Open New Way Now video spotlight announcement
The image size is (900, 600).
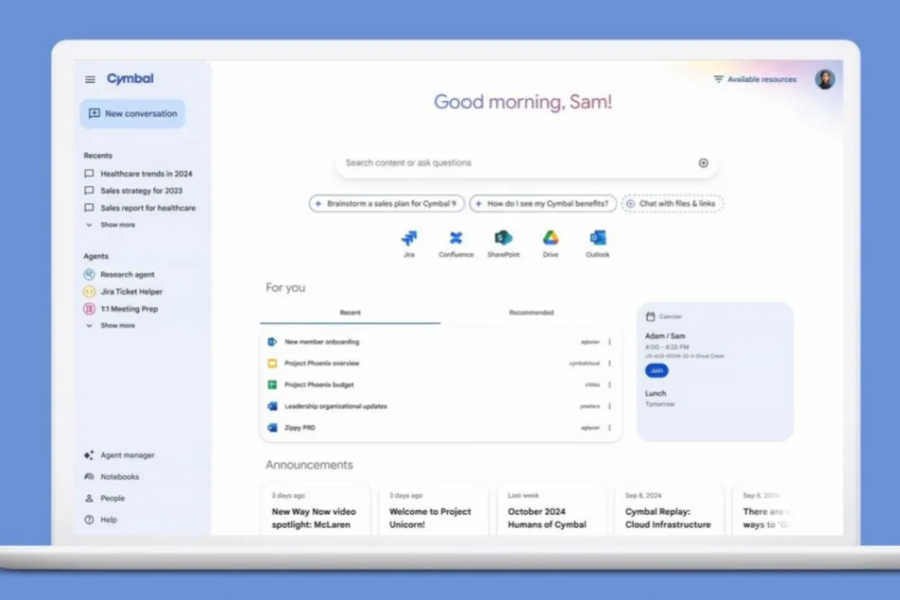point(315,511)
